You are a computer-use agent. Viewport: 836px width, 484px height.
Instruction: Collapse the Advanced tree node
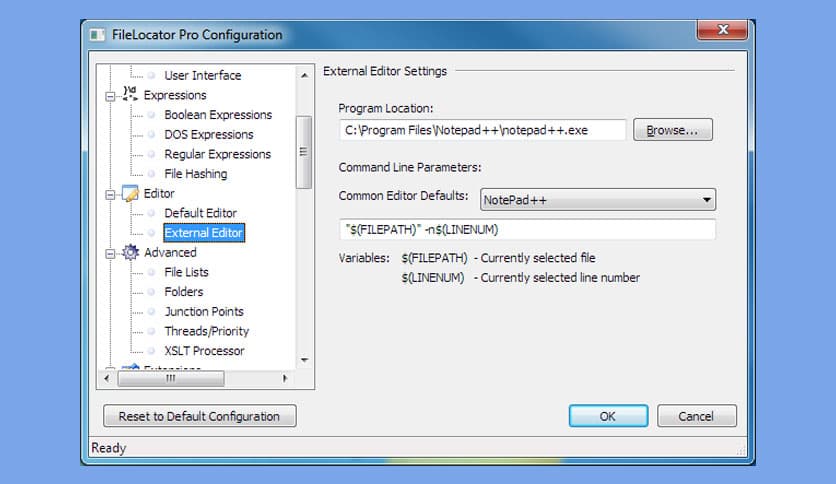[x=110, y=254]
